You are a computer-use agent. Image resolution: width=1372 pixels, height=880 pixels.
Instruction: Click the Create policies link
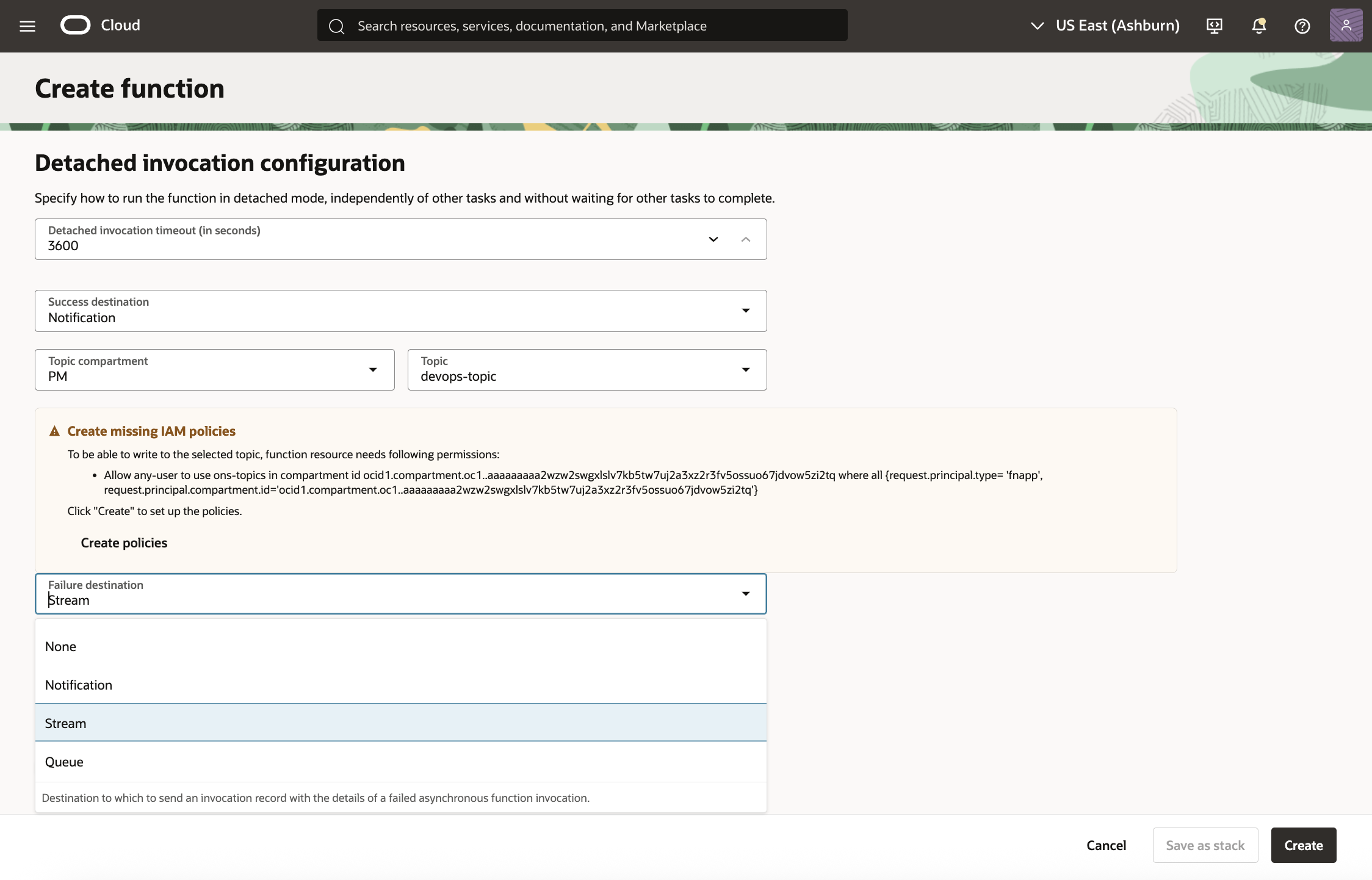[124, 543]
